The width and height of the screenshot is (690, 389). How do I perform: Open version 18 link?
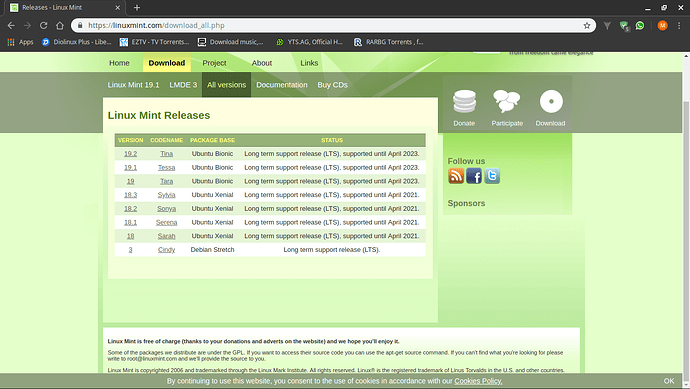click(x=130, y=236)
